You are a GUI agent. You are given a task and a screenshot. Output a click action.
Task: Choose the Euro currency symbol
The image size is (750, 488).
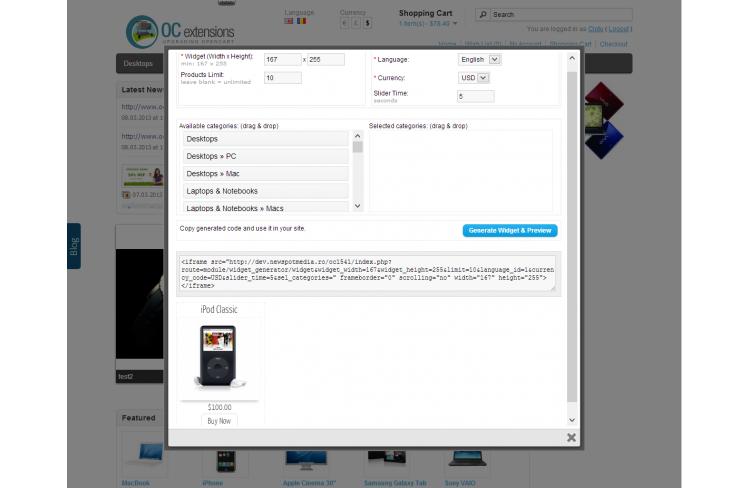pos(344,23)
